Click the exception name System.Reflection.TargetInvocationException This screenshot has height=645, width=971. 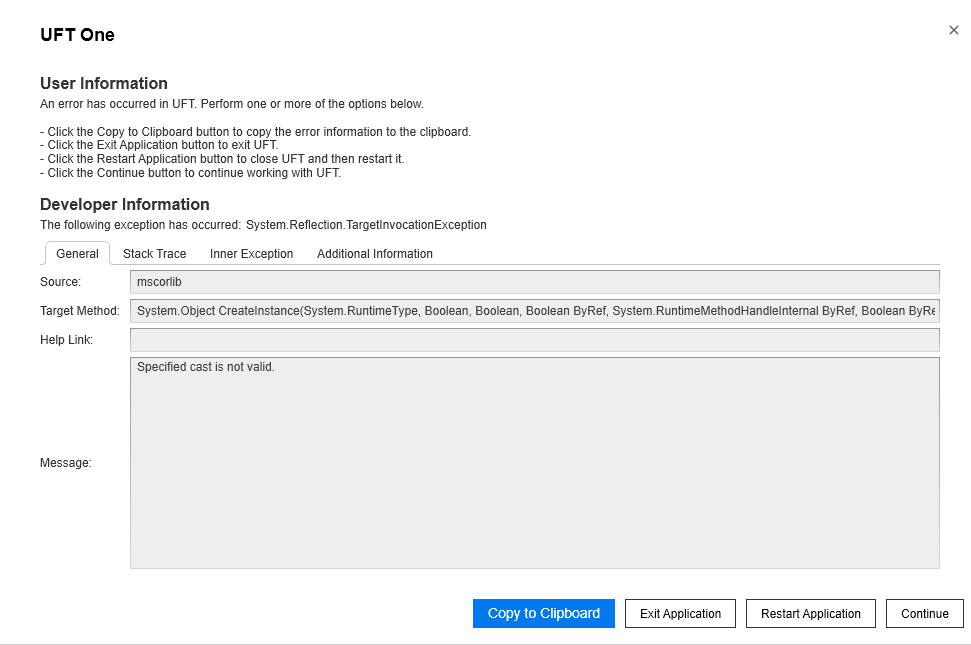(366, 225)
